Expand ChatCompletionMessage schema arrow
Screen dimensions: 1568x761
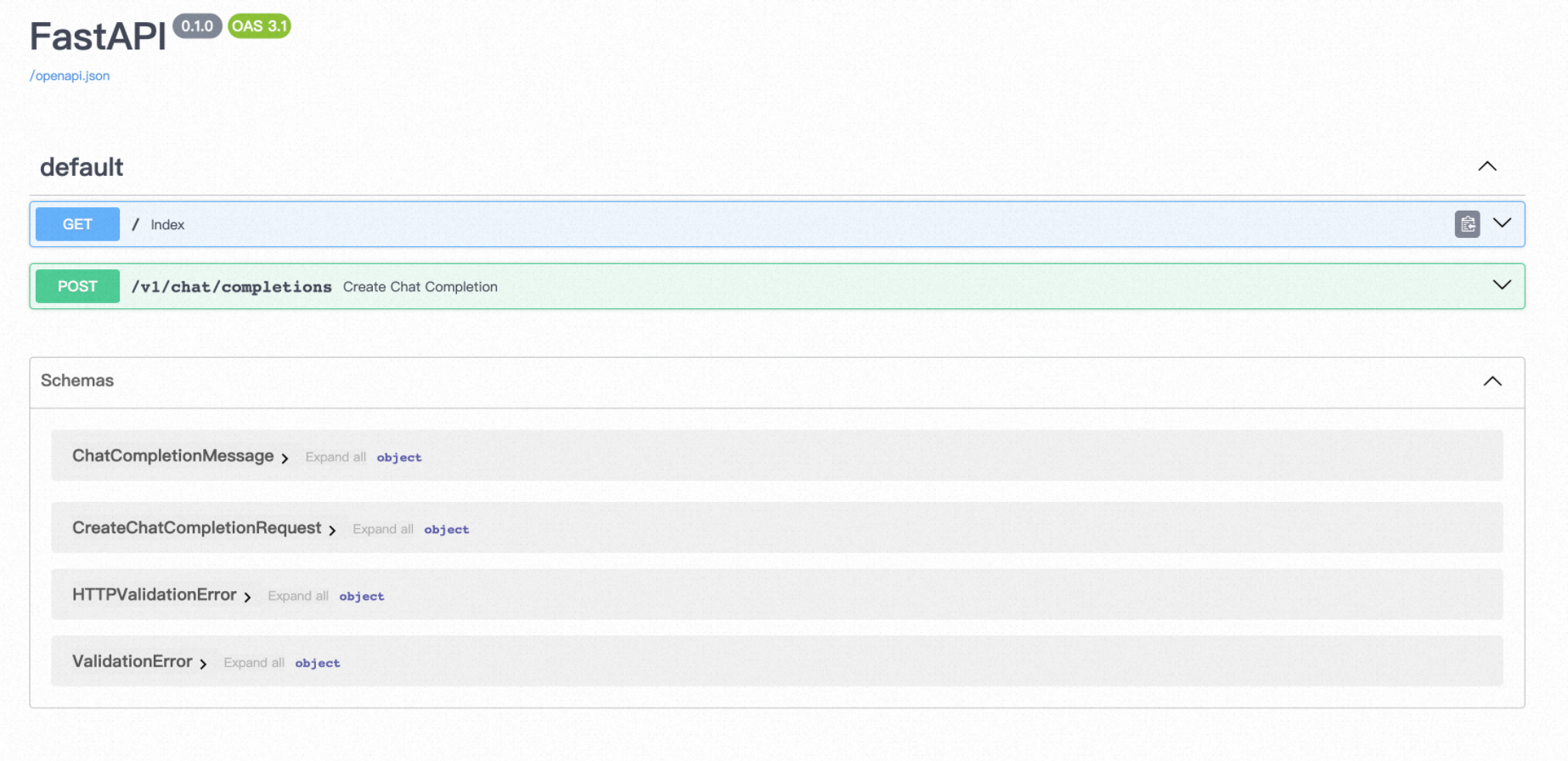pos(285,459)
